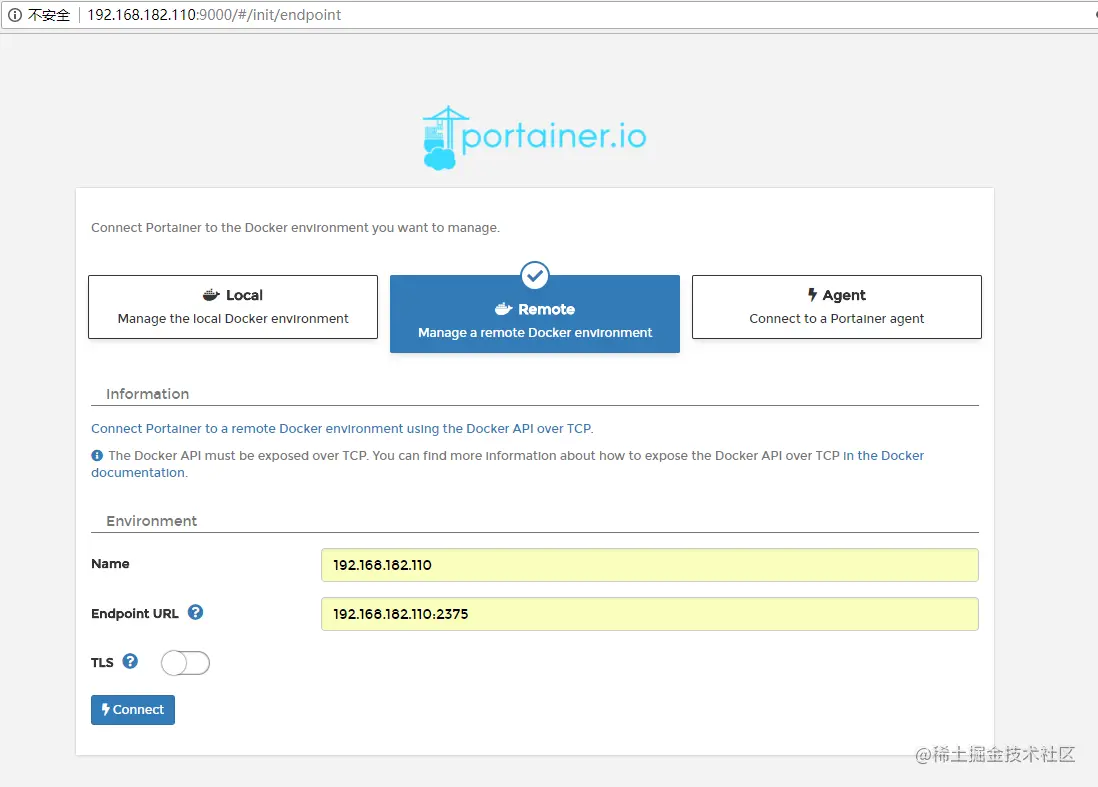Select the Remote Docker environment option

point(535,314)
